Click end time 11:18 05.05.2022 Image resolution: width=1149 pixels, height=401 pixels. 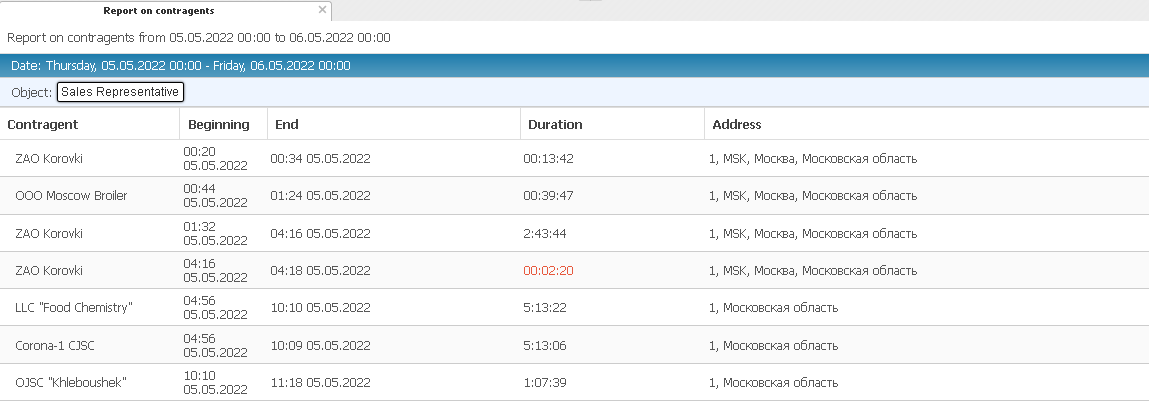point(321,383)
